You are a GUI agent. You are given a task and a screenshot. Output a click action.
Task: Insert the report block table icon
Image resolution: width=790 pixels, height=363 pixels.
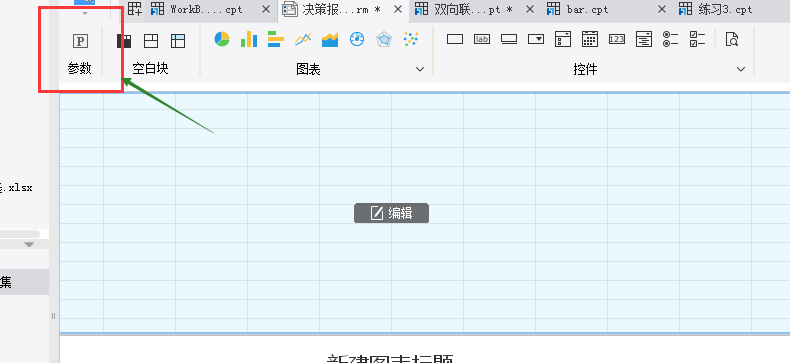[x=178, y=41]
